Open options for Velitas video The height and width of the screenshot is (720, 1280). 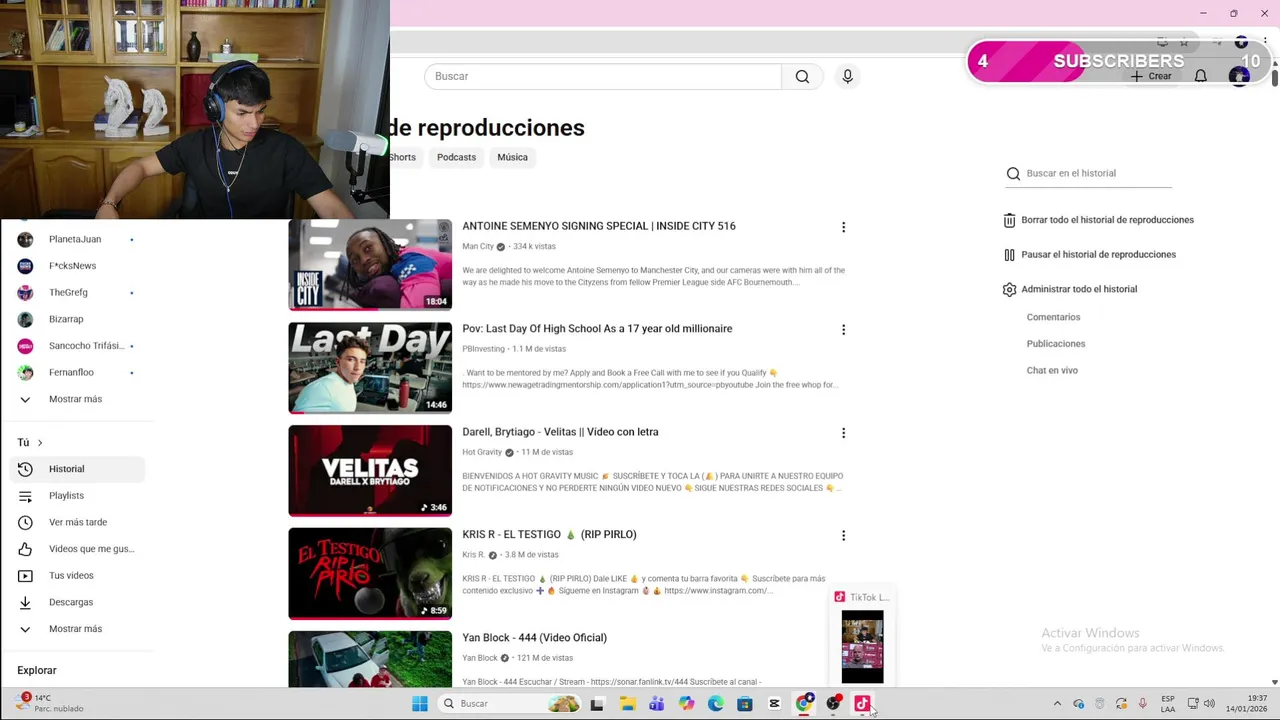click(843, 433)
